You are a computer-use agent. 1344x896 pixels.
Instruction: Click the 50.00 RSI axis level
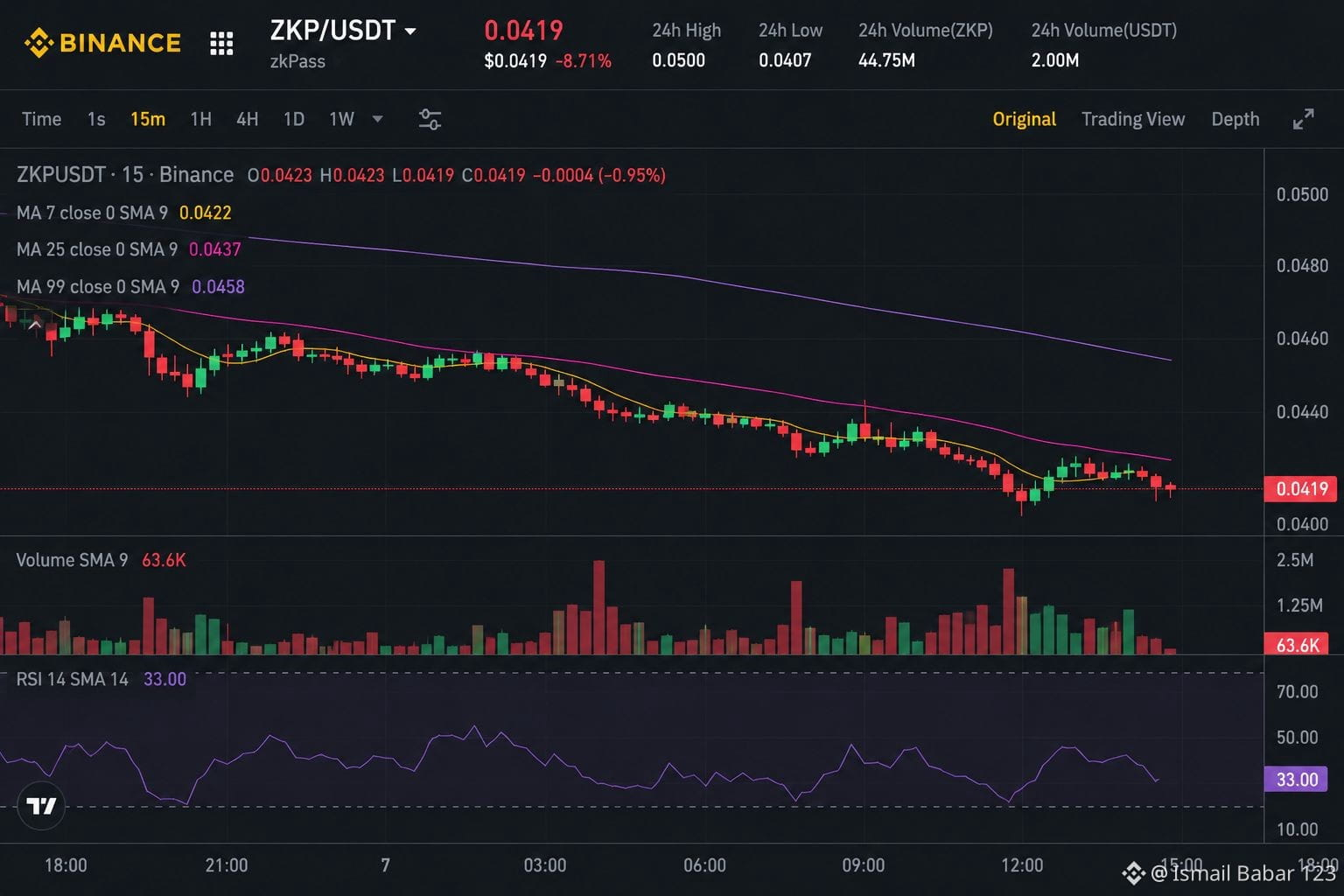1297,737
